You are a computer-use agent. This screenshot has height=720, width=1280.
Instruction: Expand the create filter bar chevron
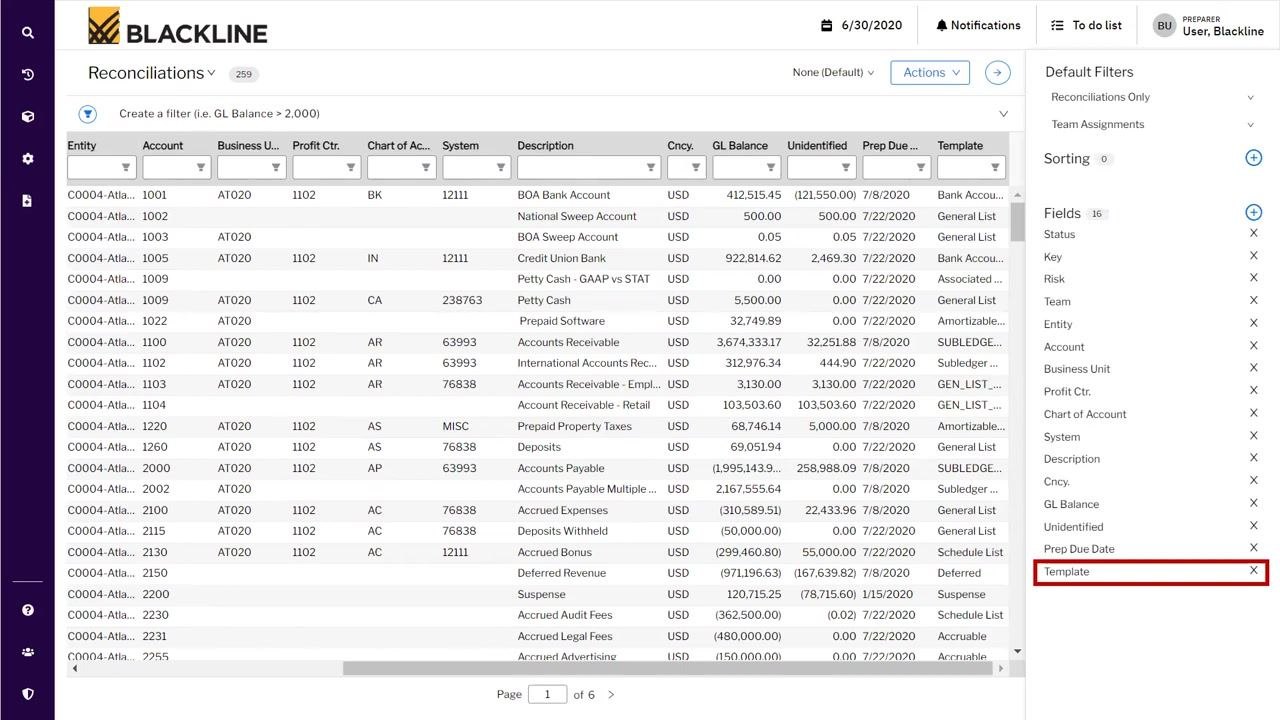[1003, 114]
